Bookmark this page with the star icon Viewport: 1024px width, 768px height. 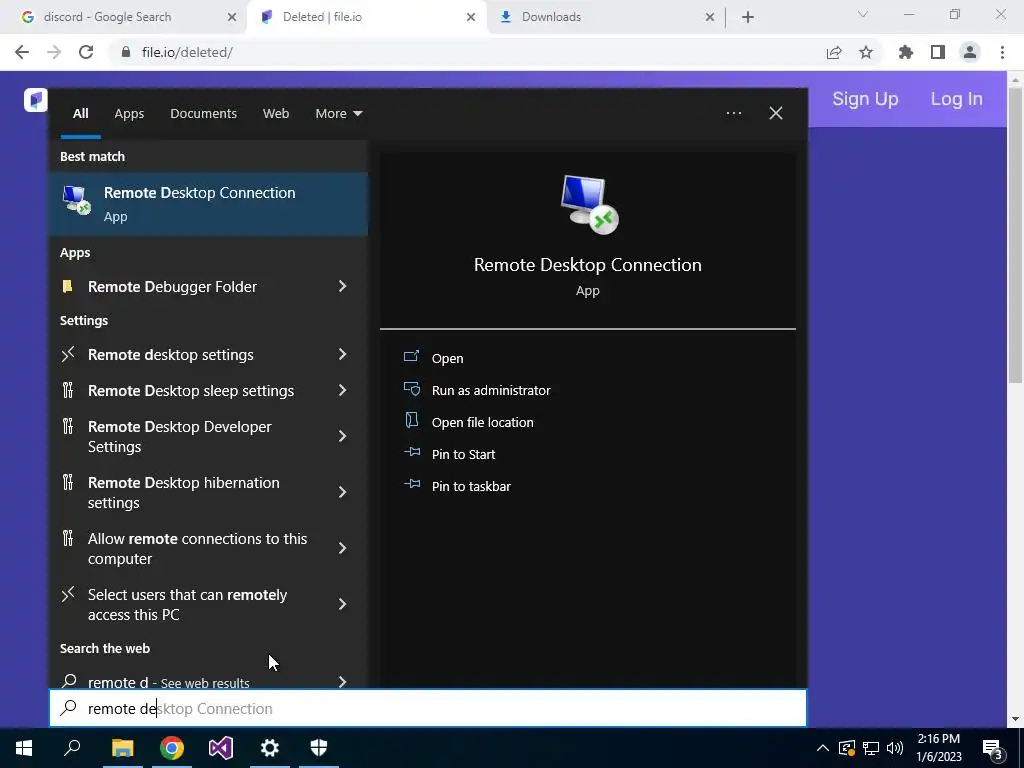click(x=866, y=52)
